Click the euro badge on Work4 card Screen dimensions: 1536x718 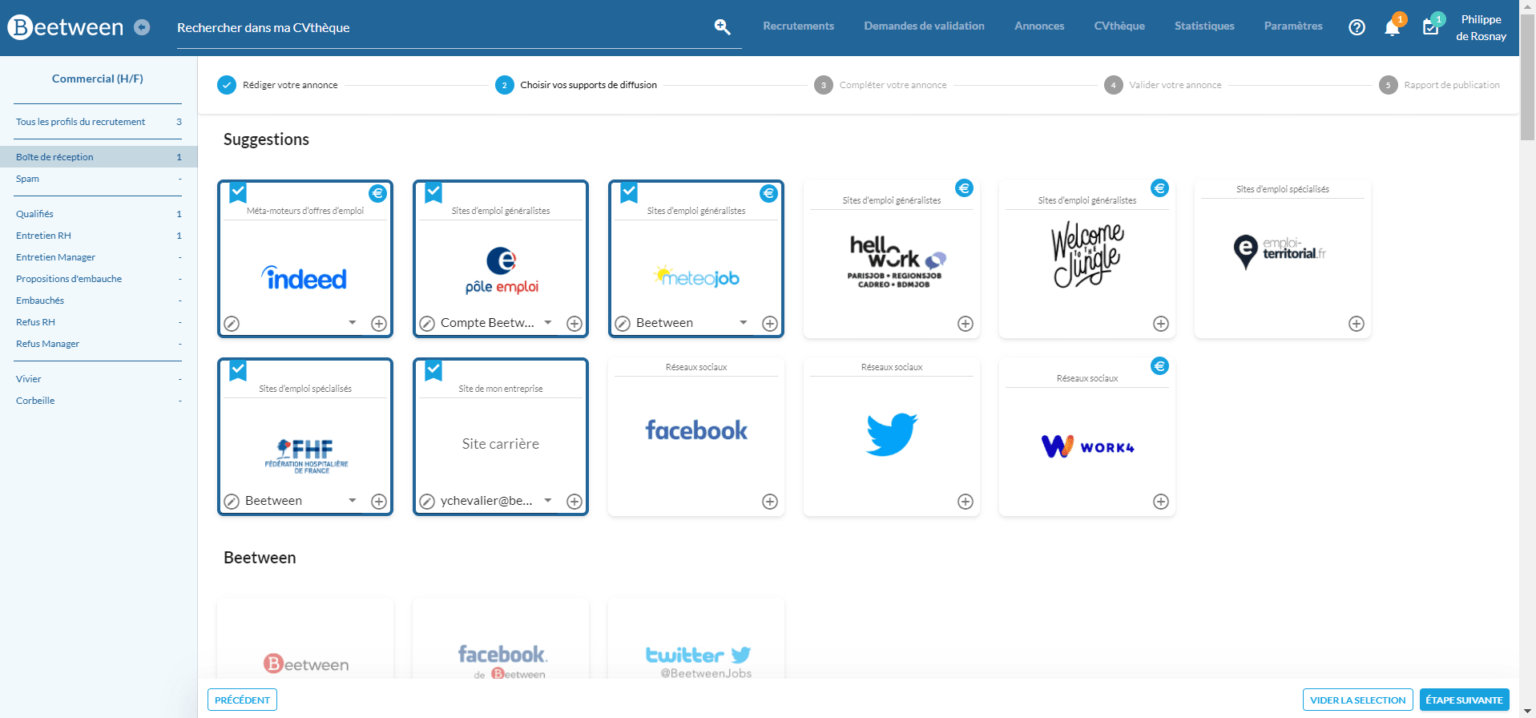click(x=1159, y=365)
